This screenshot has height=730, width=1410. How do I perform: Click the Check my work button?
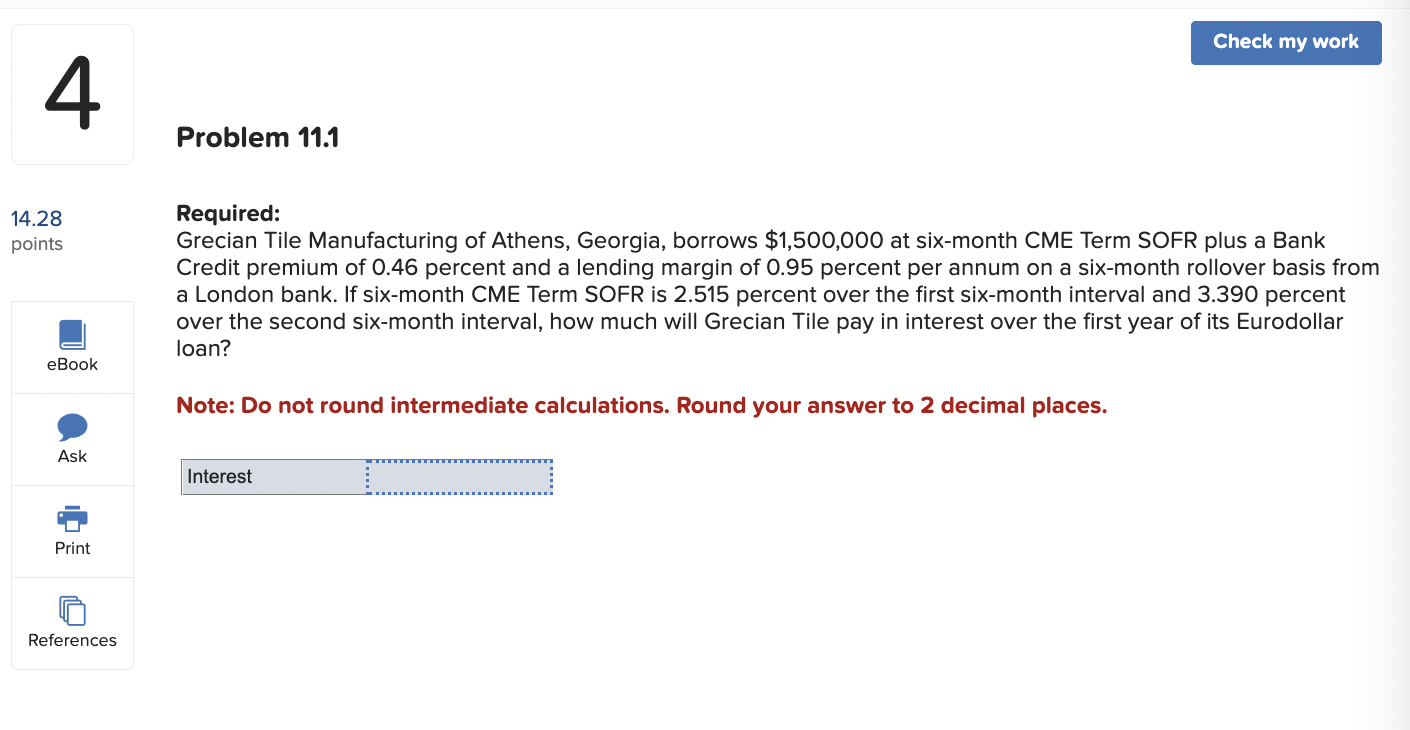point(1286,42)
